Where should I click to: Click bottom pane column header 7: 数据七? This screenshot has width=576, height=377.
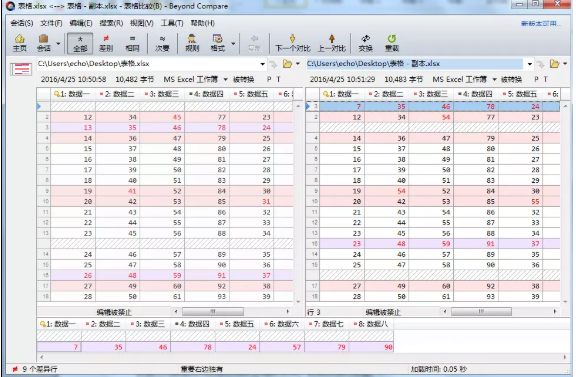tap(326, 324)
